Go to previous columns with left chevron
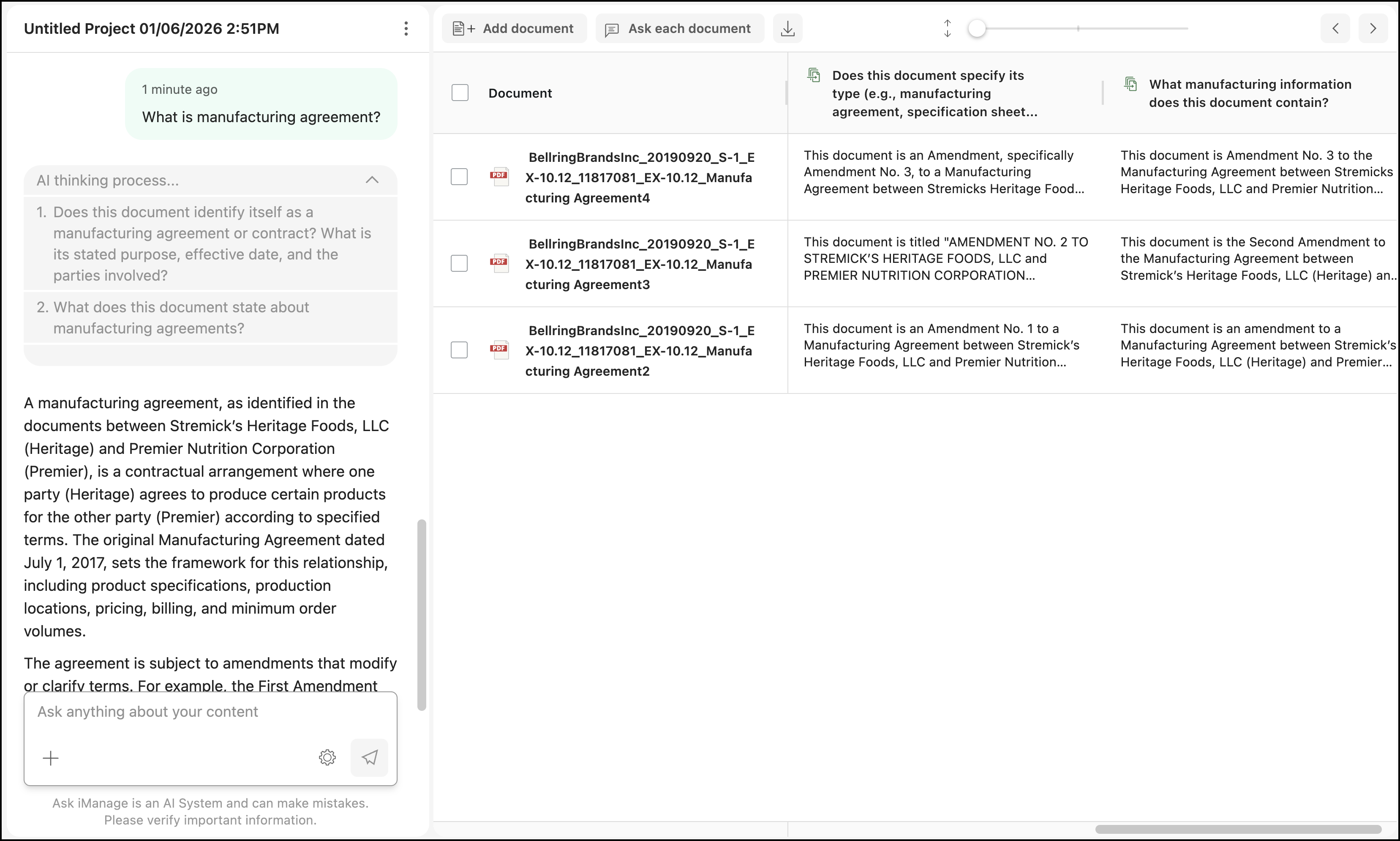The height and width of the screenshot is (841, 1400). [x=1335, y=28]
